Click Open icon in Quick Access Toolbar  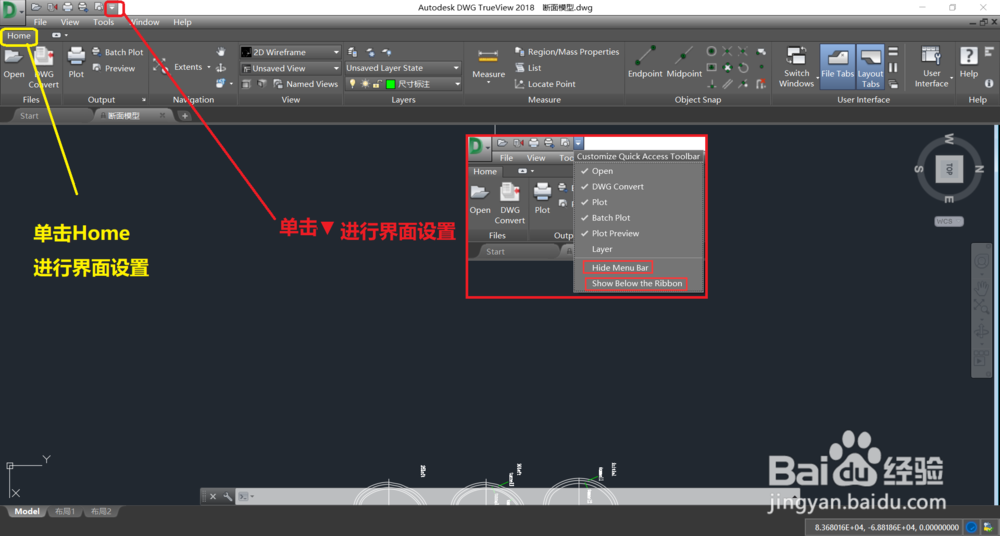pyautogui.click(x=36, y=8)
